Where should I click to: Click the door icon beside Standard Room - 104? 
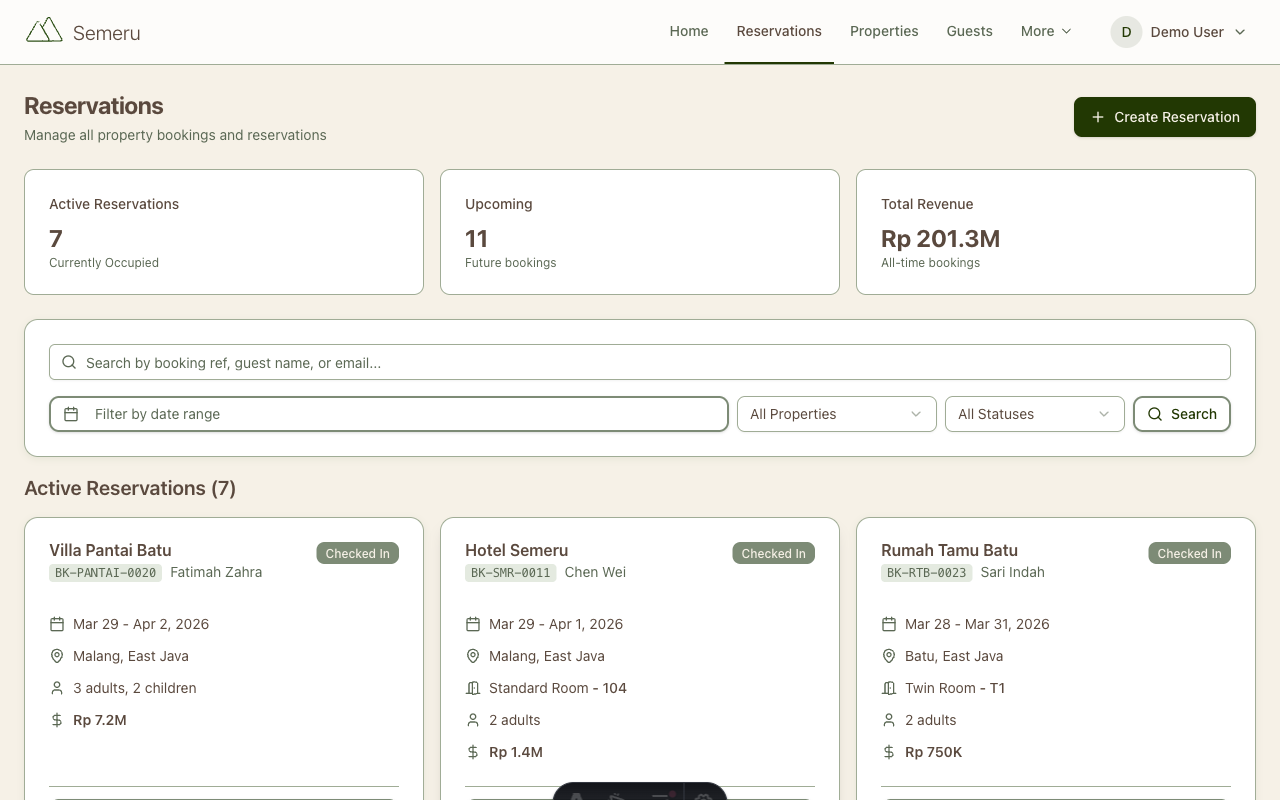click(473, 688)
